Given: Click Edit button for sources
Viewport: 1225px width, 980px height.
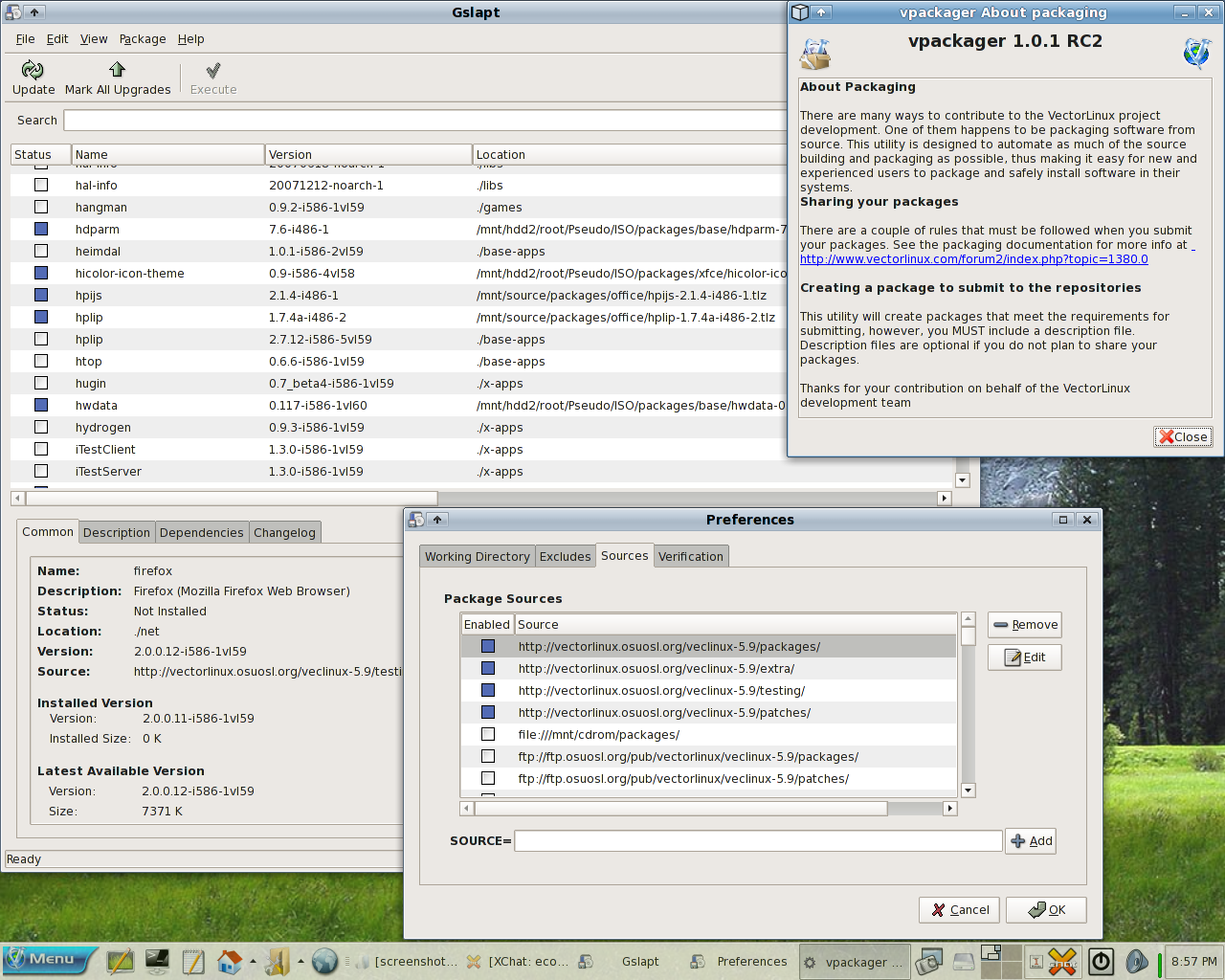Looking at the screenshot, I should pyautogui.click(x=1025, y=657).
